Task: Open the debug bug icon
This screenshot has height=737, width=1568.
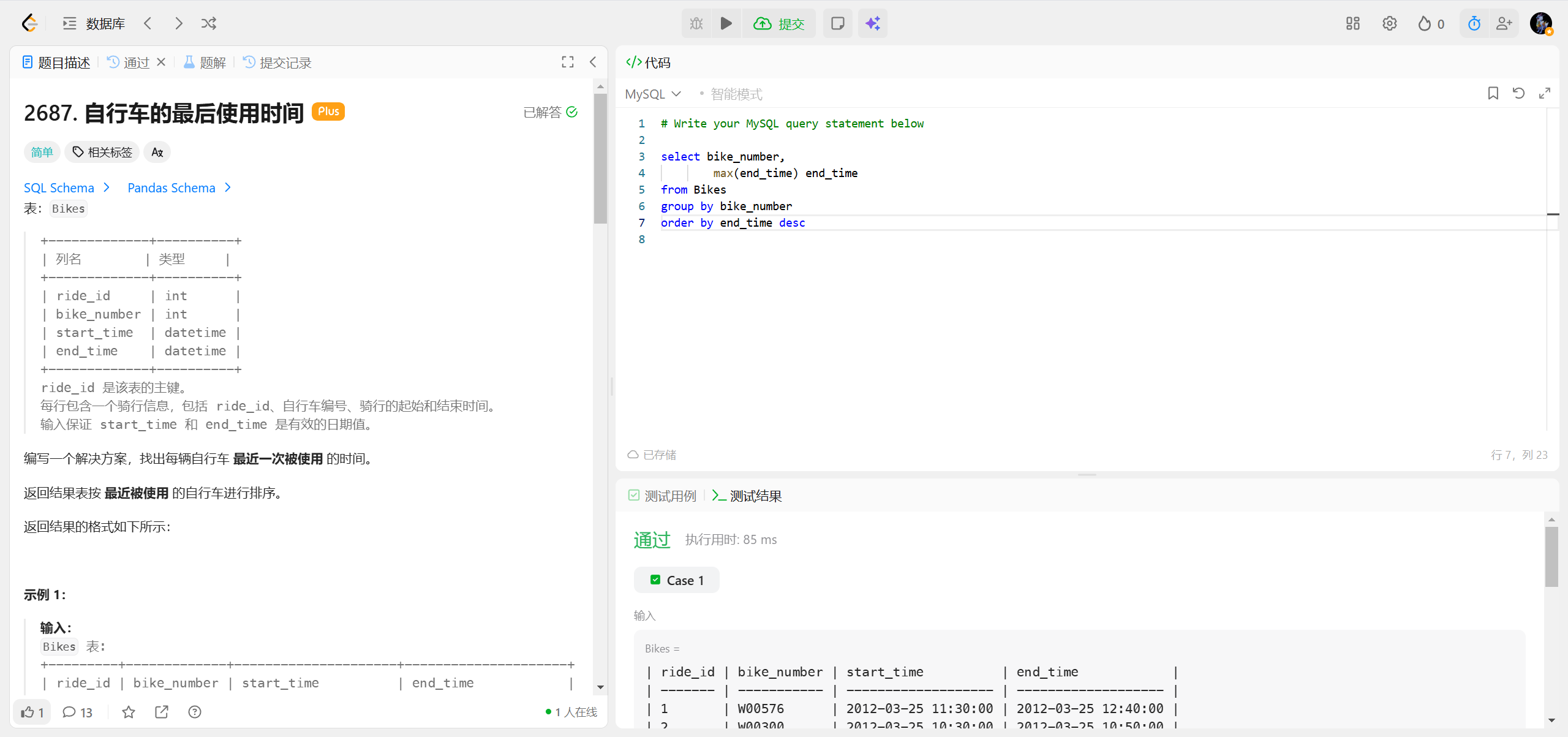Action: [696, 23]
